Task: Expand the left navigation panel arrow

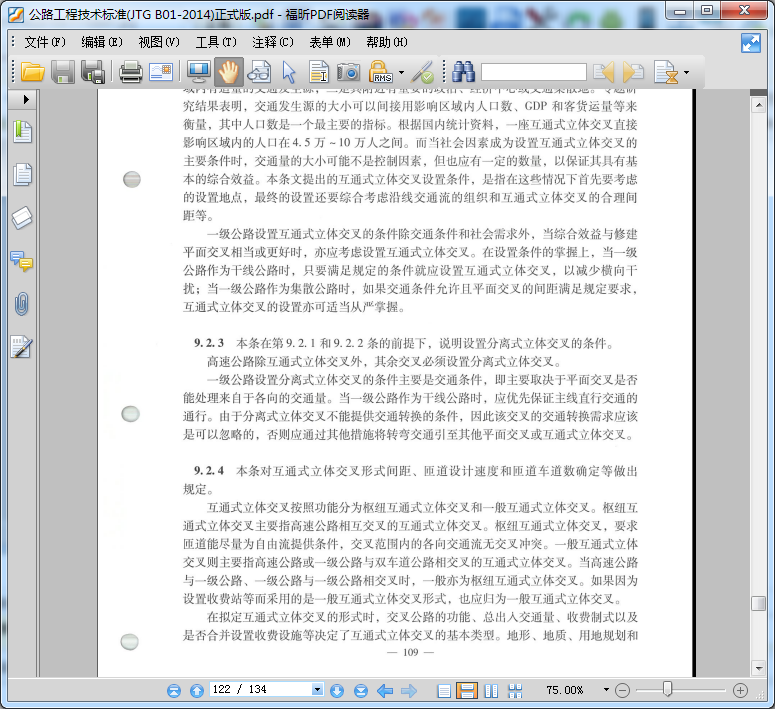Action: coord(26,99)
